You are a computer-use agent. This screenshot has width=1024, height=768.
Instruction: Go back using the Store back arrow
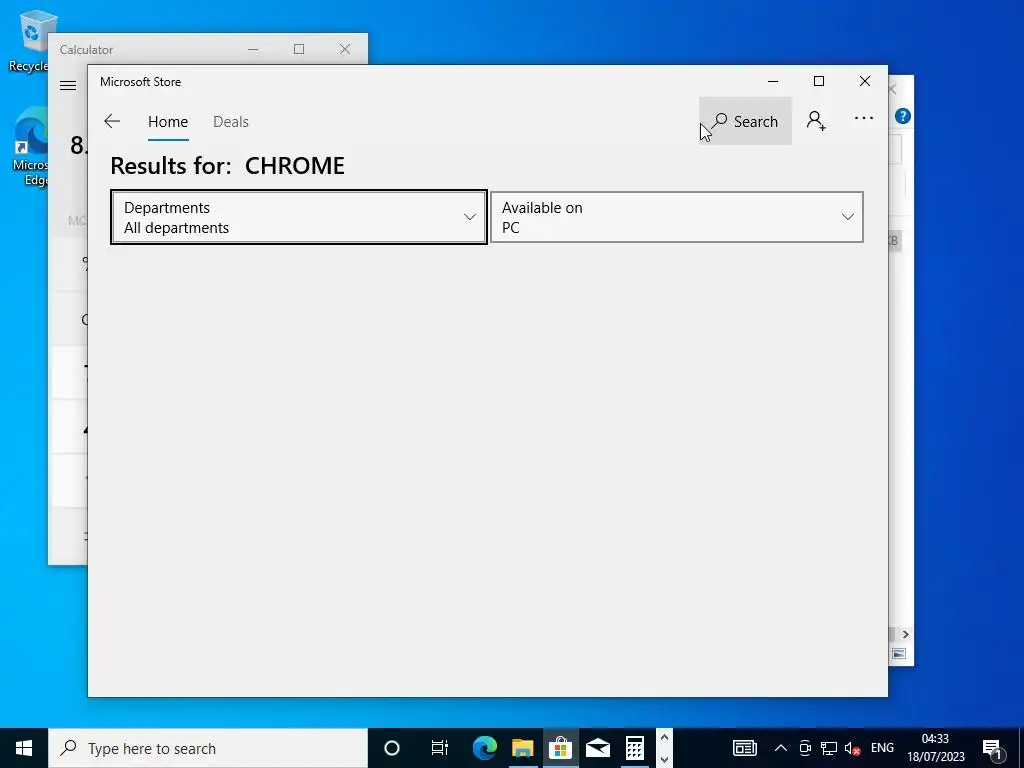pos(112,121)
